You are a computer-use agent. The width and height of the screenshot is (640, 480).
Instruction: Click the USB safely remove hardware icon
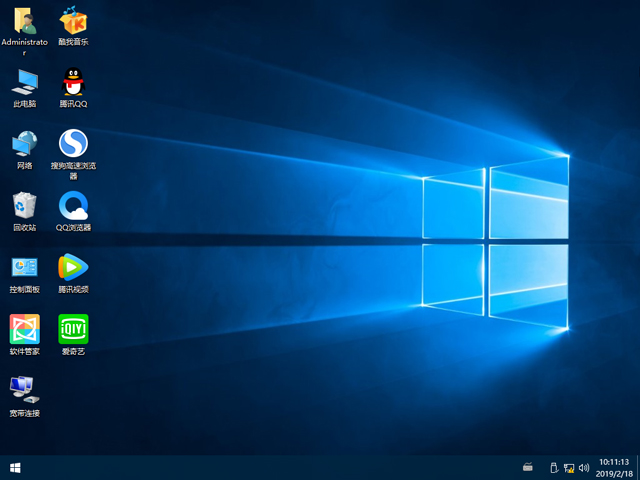(x=554, y=467)
